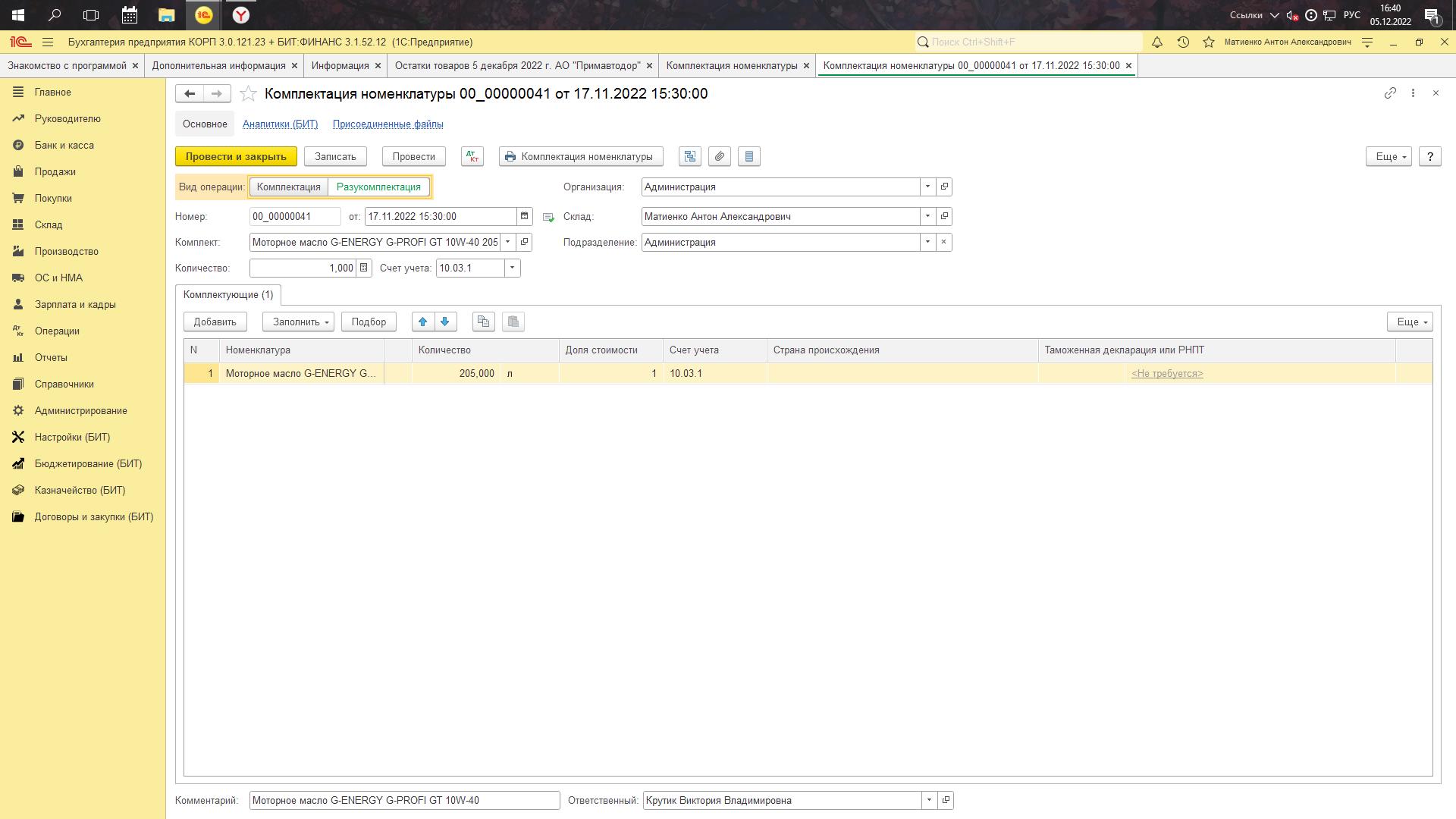The width and height of the screenshot is (1456, 819).
Task: Open Склад field record
Action: point(944,216)
